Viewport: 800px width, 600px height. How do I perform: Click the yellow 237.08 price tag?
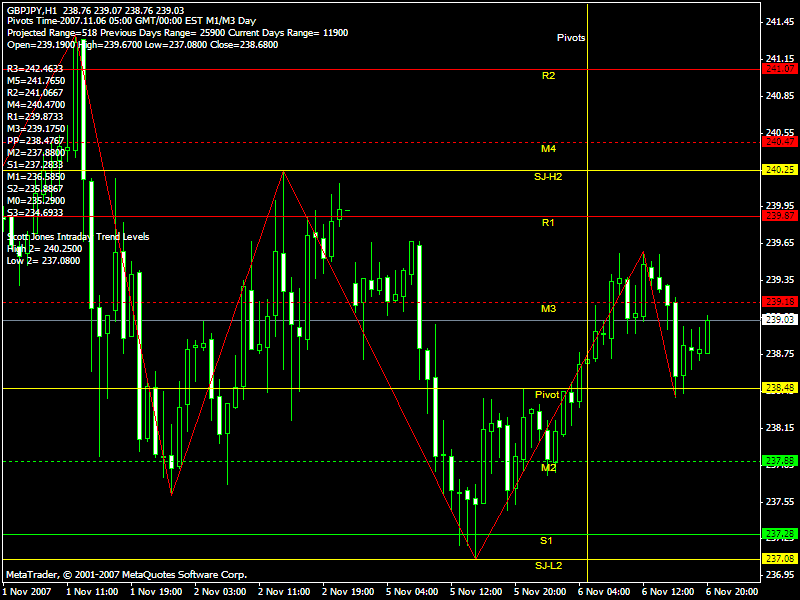click(778, 557)
